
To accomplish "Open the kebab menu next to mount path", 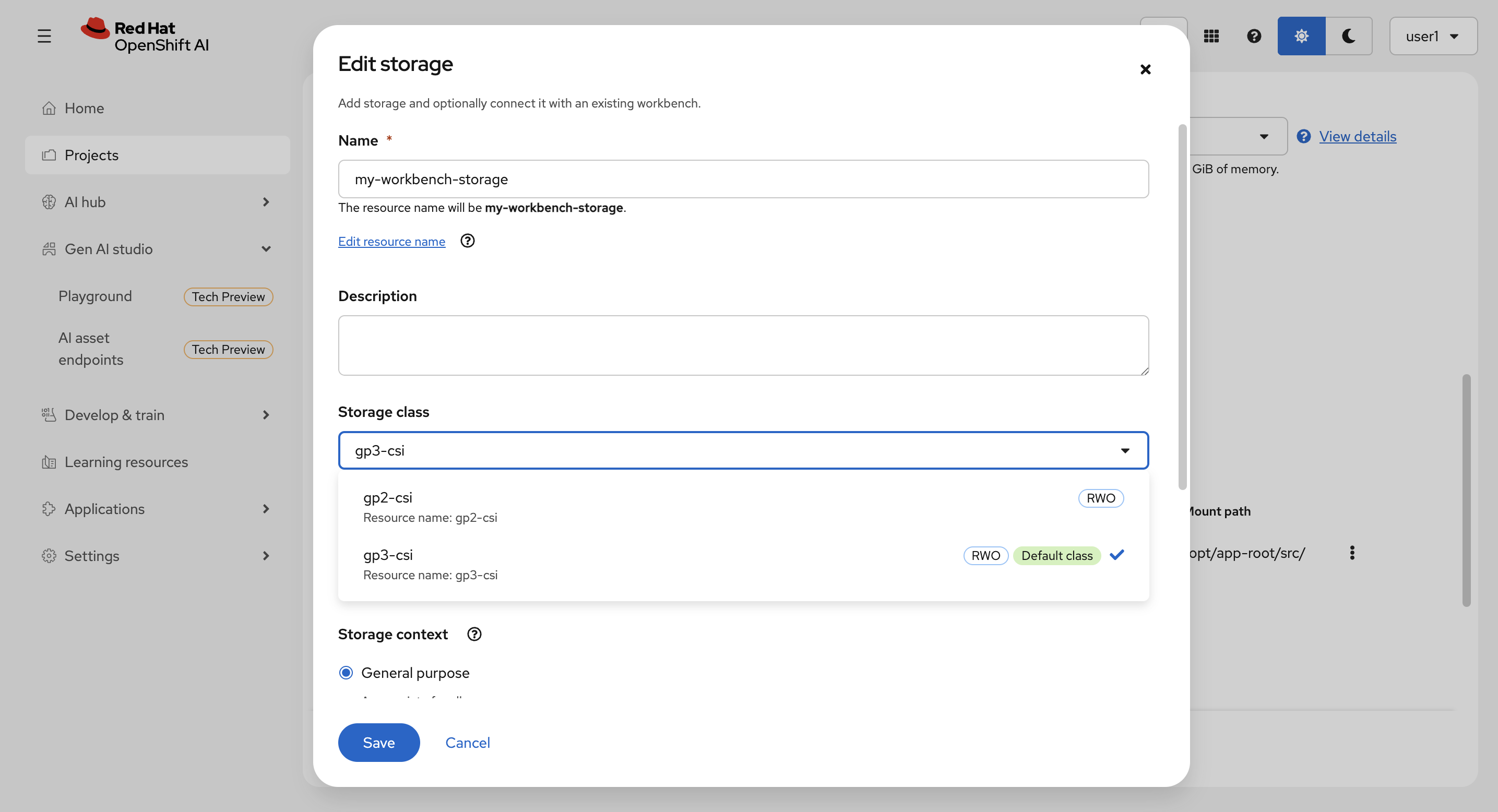I will (x=1351, y=553).
